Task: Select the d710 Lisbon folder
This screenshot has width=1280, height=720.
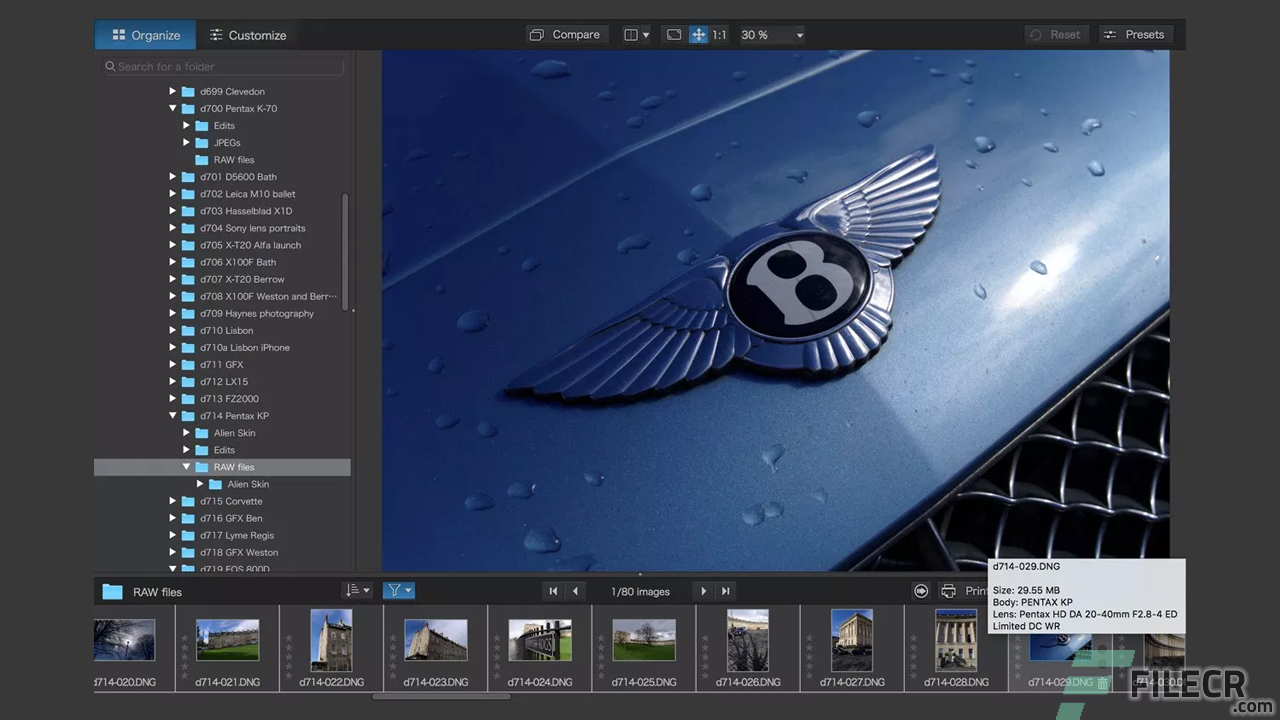Action: point(226,330)
